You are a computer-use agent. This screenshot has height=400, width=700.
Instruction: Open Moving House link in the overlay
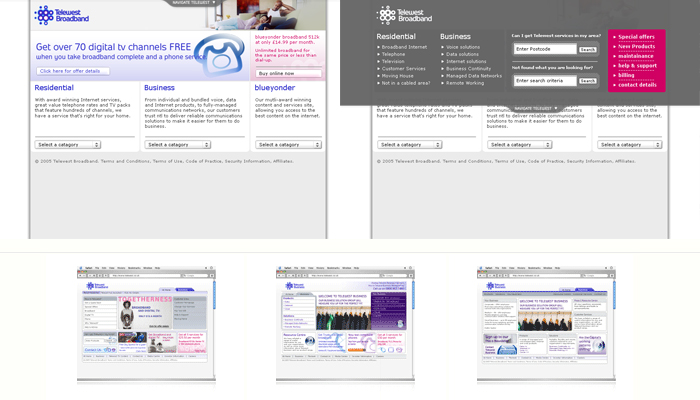point(397,76)
